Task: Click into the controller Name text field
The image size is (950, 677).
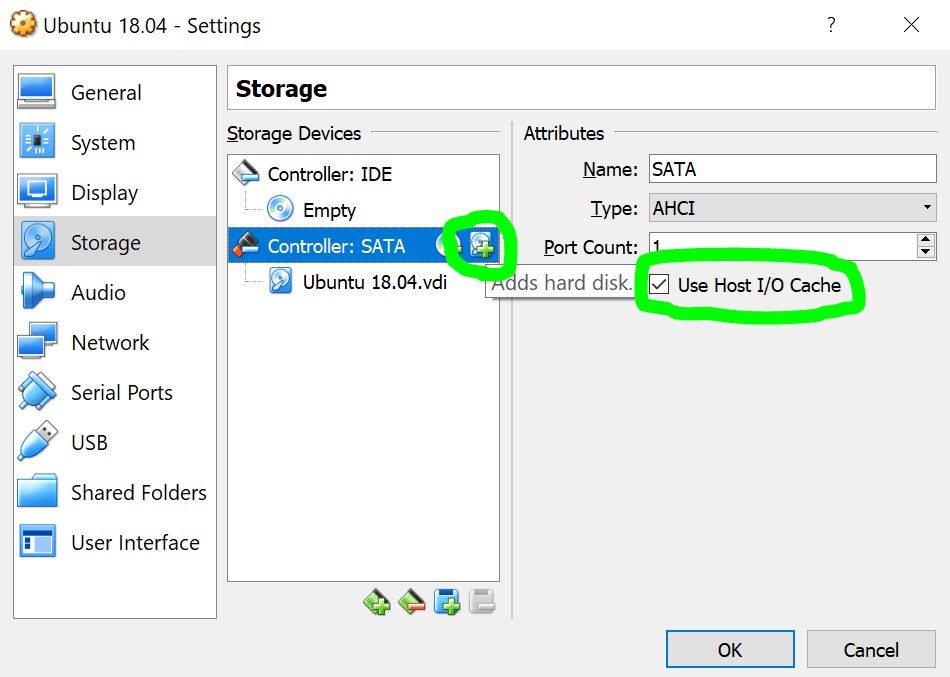Action: tap(791, 169)
